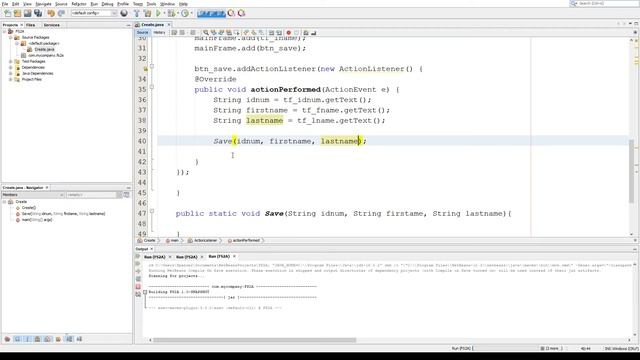The image size is (640, 360).
Task: Click Find Previous Occurrence in editor toolbar
Action: coord(213,33)
